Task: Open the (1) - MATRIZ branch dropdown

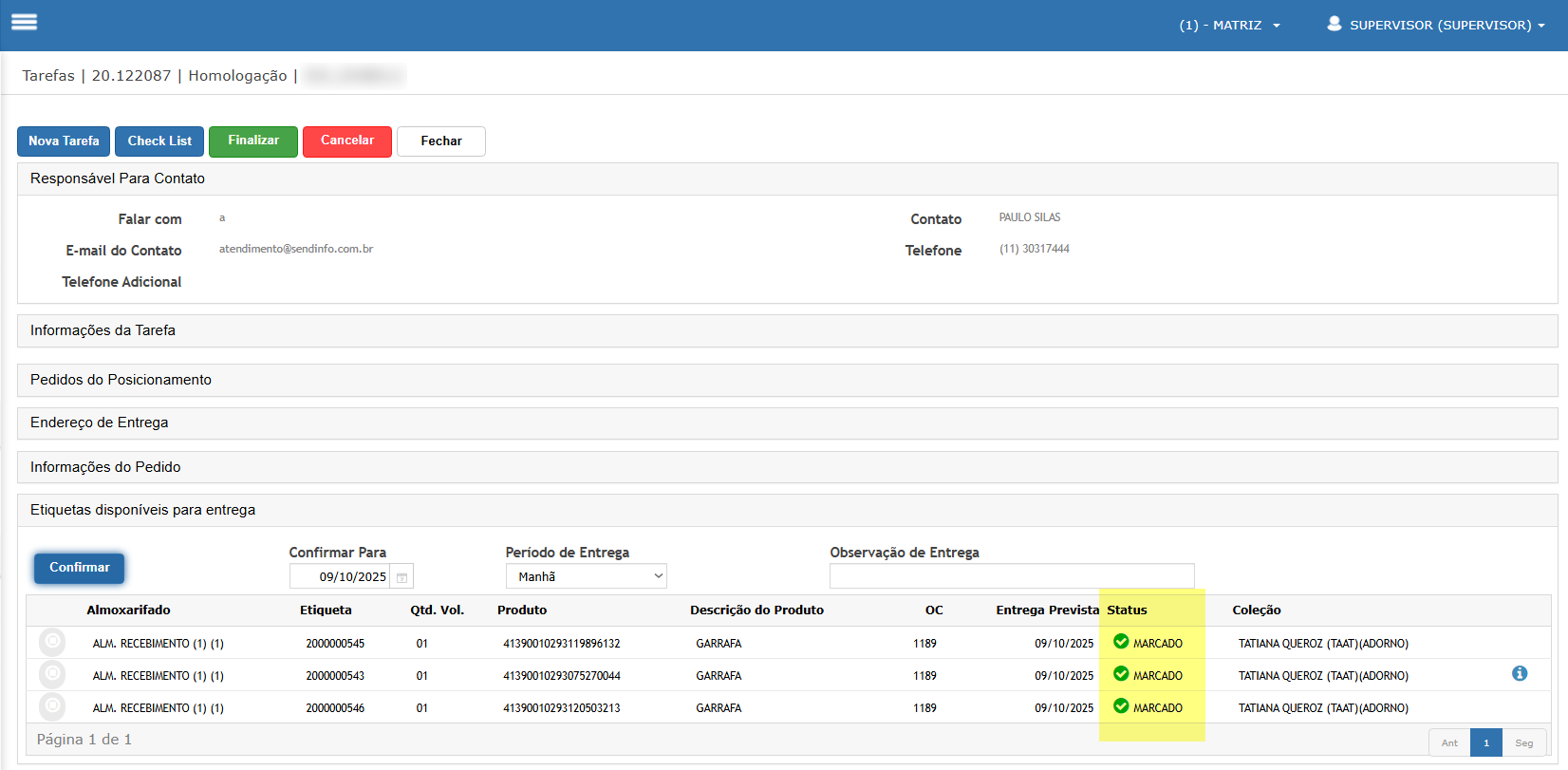Action: click(1229, 25)
